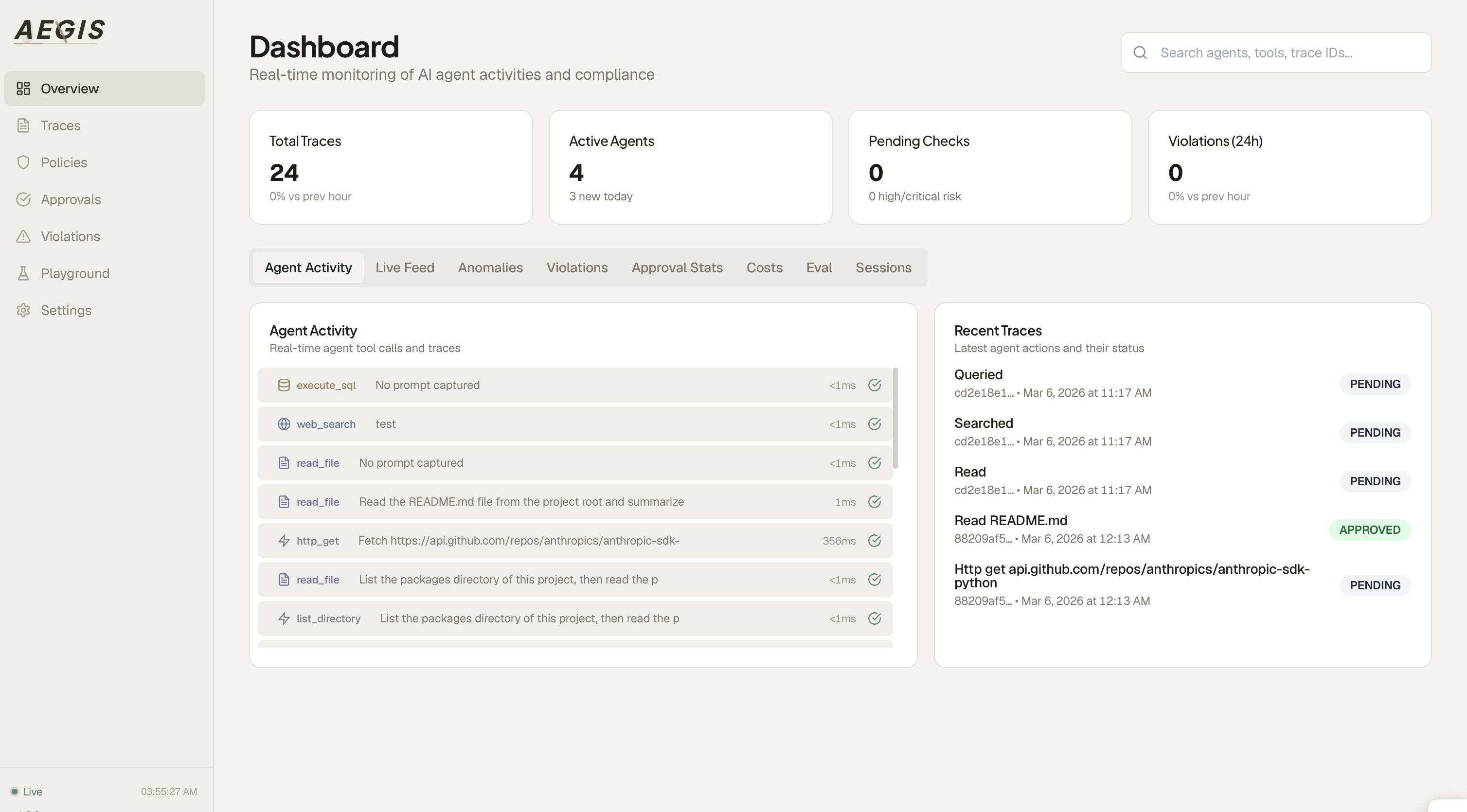Click the http_get lightning bolt icon
The width and height of the screenshot is (1467, 812).
[x=284, y=541]
